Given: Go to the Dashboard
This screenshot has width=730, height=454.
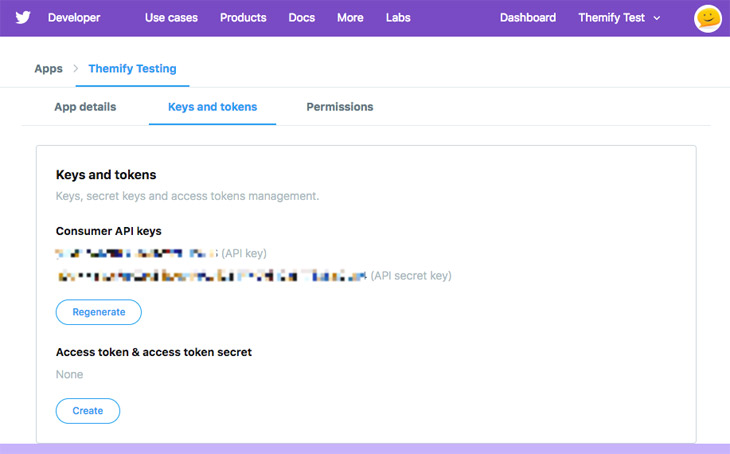Looking at the screenshot, I should pos(528,18).
